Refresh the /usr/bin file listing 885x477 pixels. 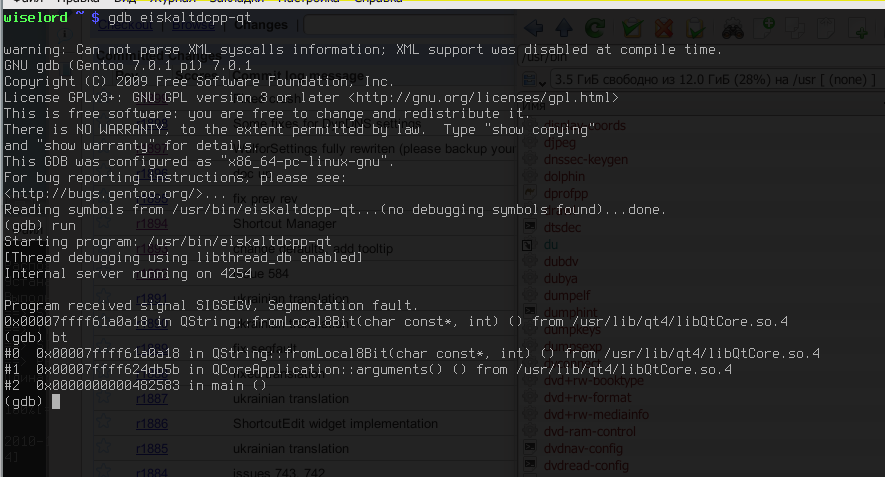click(596, 30)
